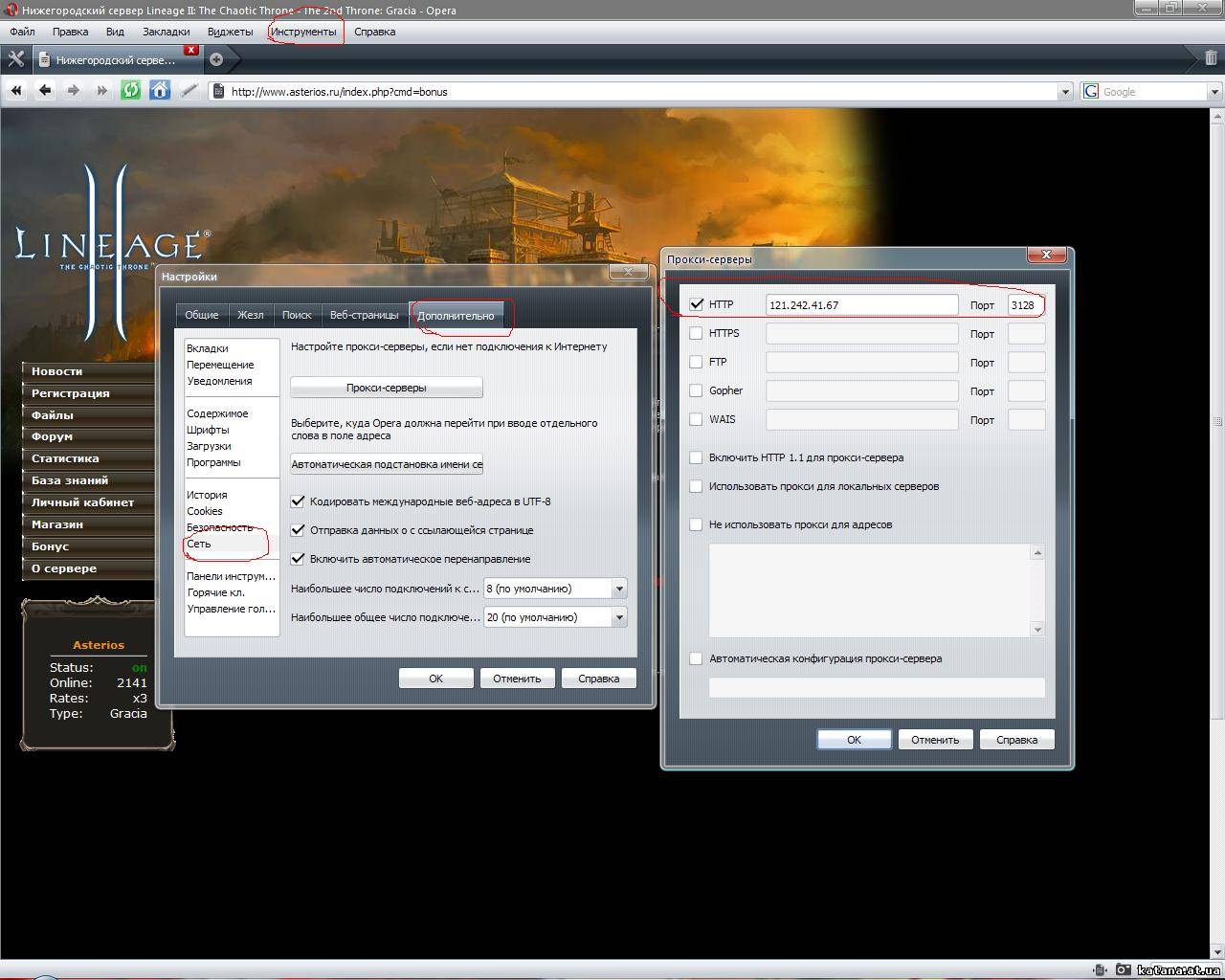Click the wand password icon
Image resolution: width=1225 pixels, height=980 pixels.
click(189, 91)
